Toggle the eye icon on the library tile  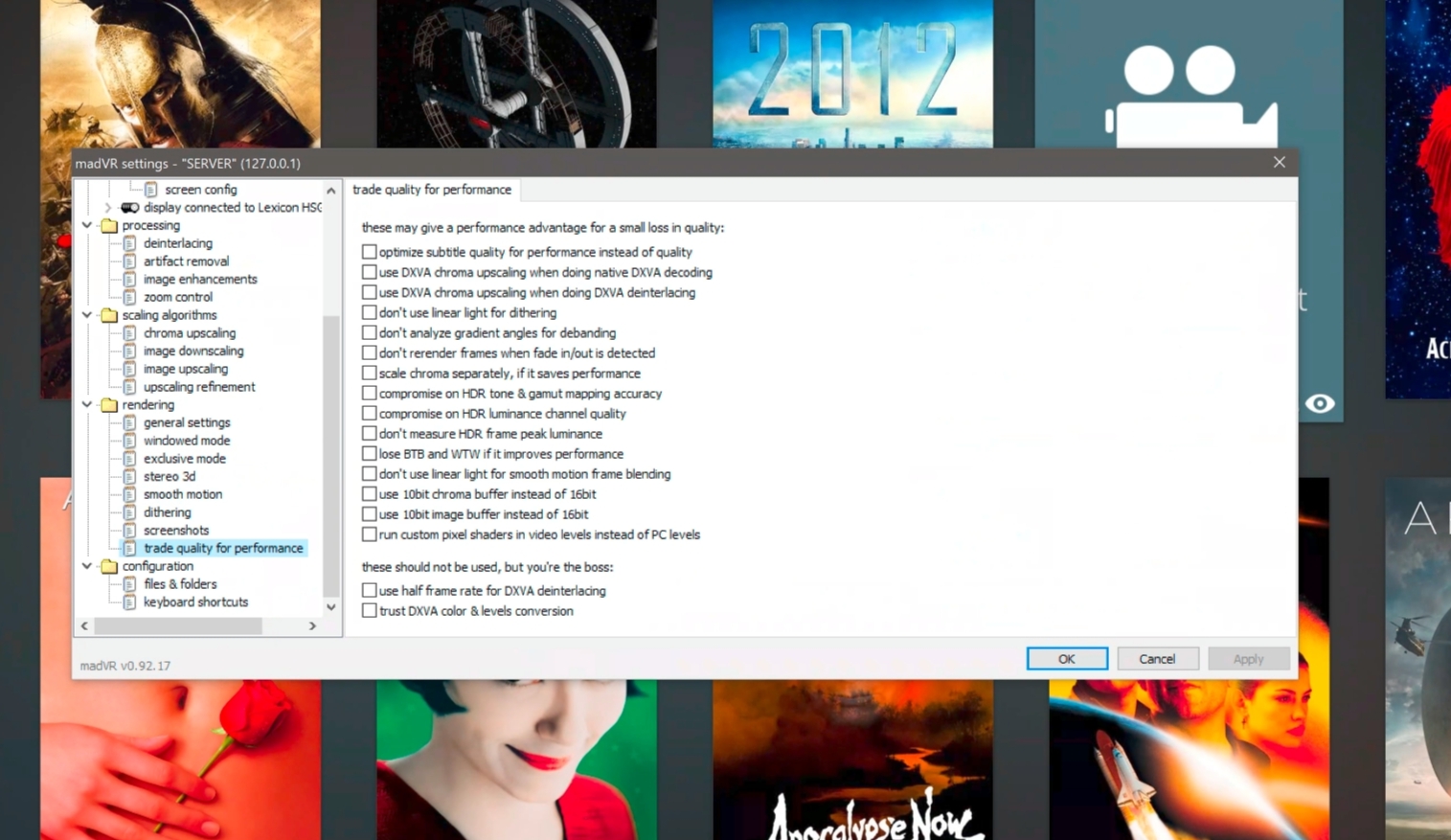1320,403
